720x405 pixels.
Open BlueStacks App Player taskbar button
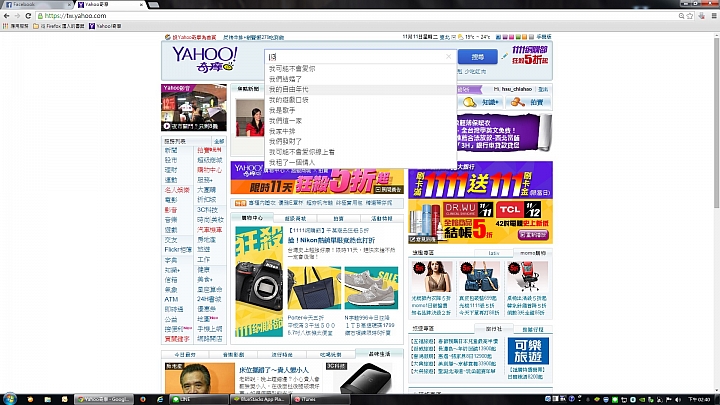tap(259, 399)
